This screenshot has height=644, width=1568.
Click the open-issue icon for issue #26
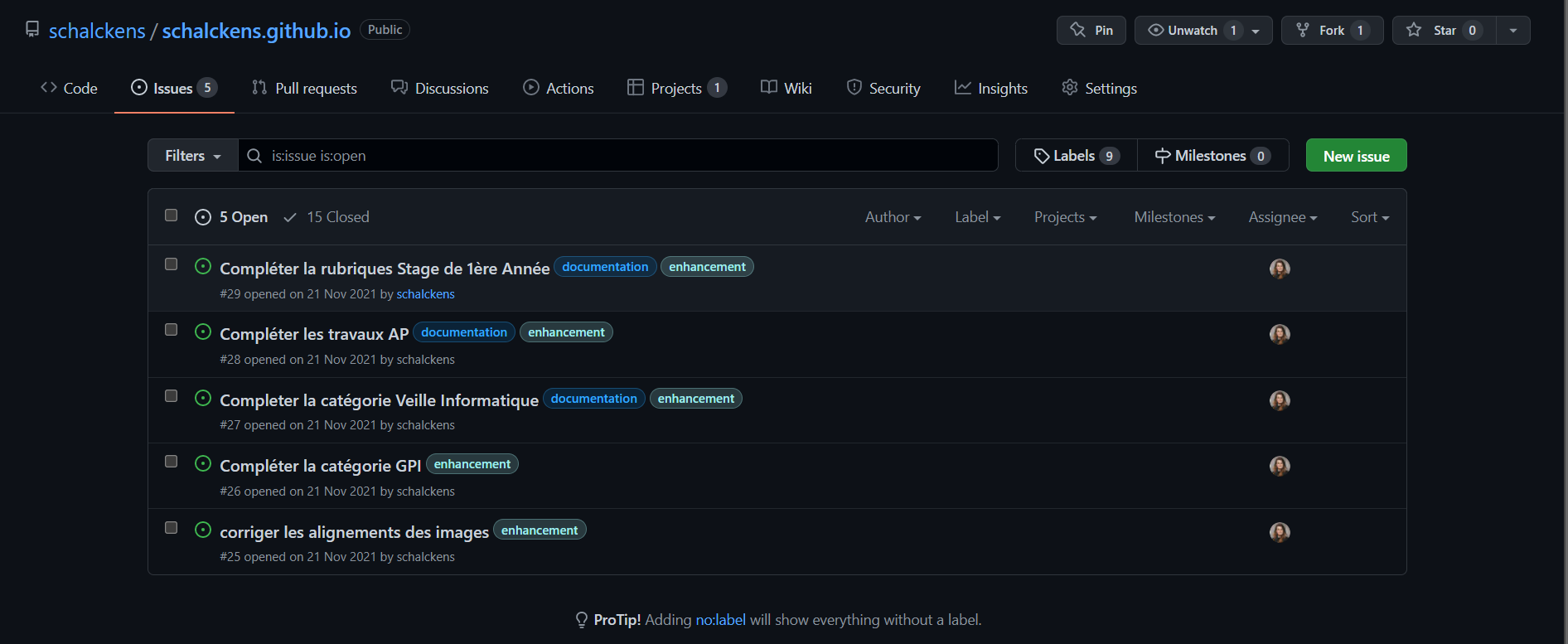(203, 463)
